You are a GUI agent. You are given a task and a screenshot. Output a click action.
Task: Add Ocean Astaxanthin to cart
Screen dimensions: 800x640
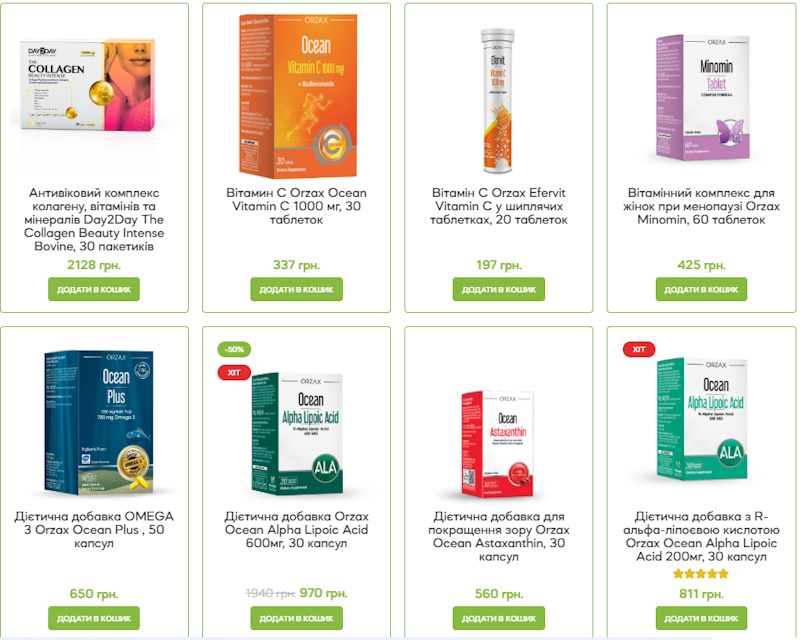tap(498, 618)
